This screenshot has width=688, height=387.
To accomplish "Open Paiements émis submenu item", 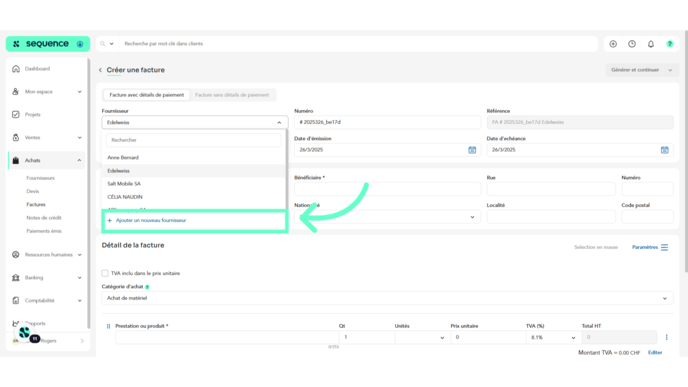I will [x=44, y=231].
